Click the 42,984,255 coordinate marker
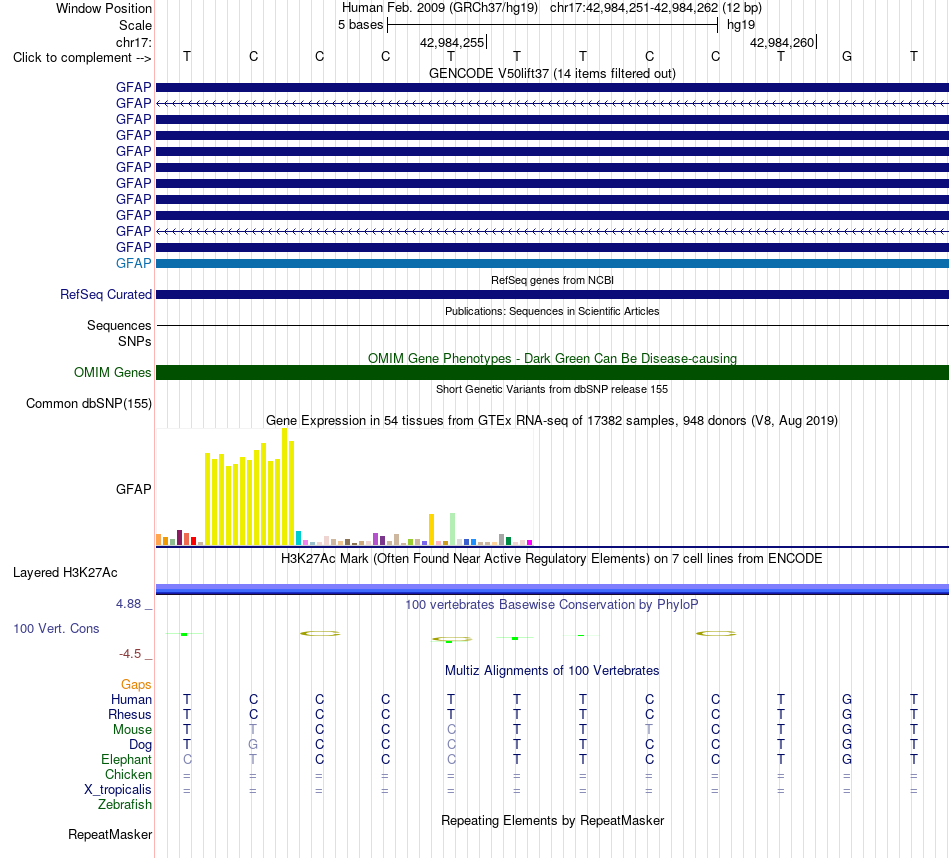The width and height of the screenshot is (950, 858). coord(452,42)
